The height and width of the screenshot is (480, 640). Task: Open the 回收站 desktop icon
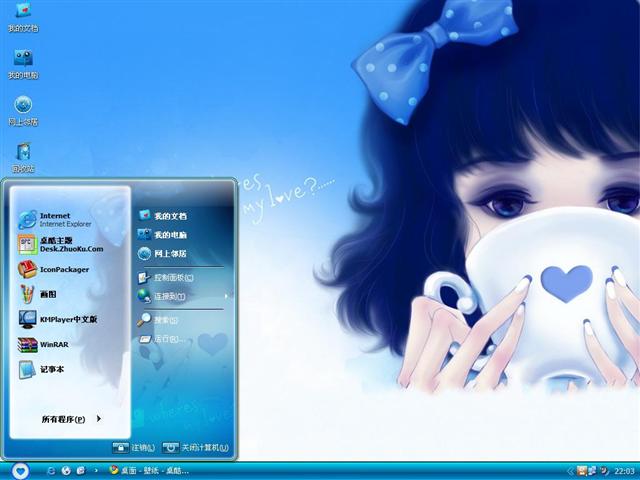pyautogui.click(x=23, y=157)
